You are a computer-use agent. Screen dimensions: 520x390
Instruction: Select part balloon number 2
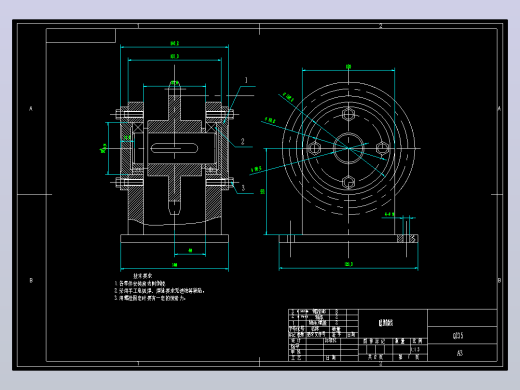click(243, 141)
